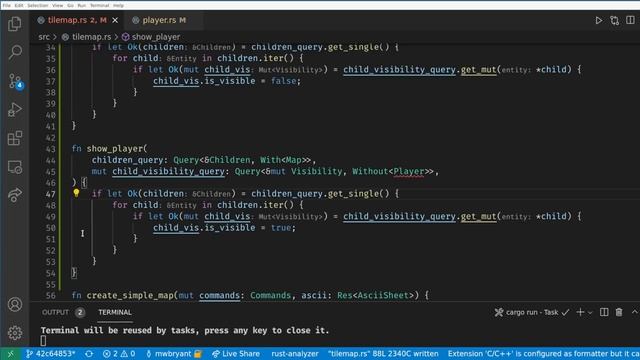Synchronize changes icon in status bar

pyautogui.click(x=89, y=354)
